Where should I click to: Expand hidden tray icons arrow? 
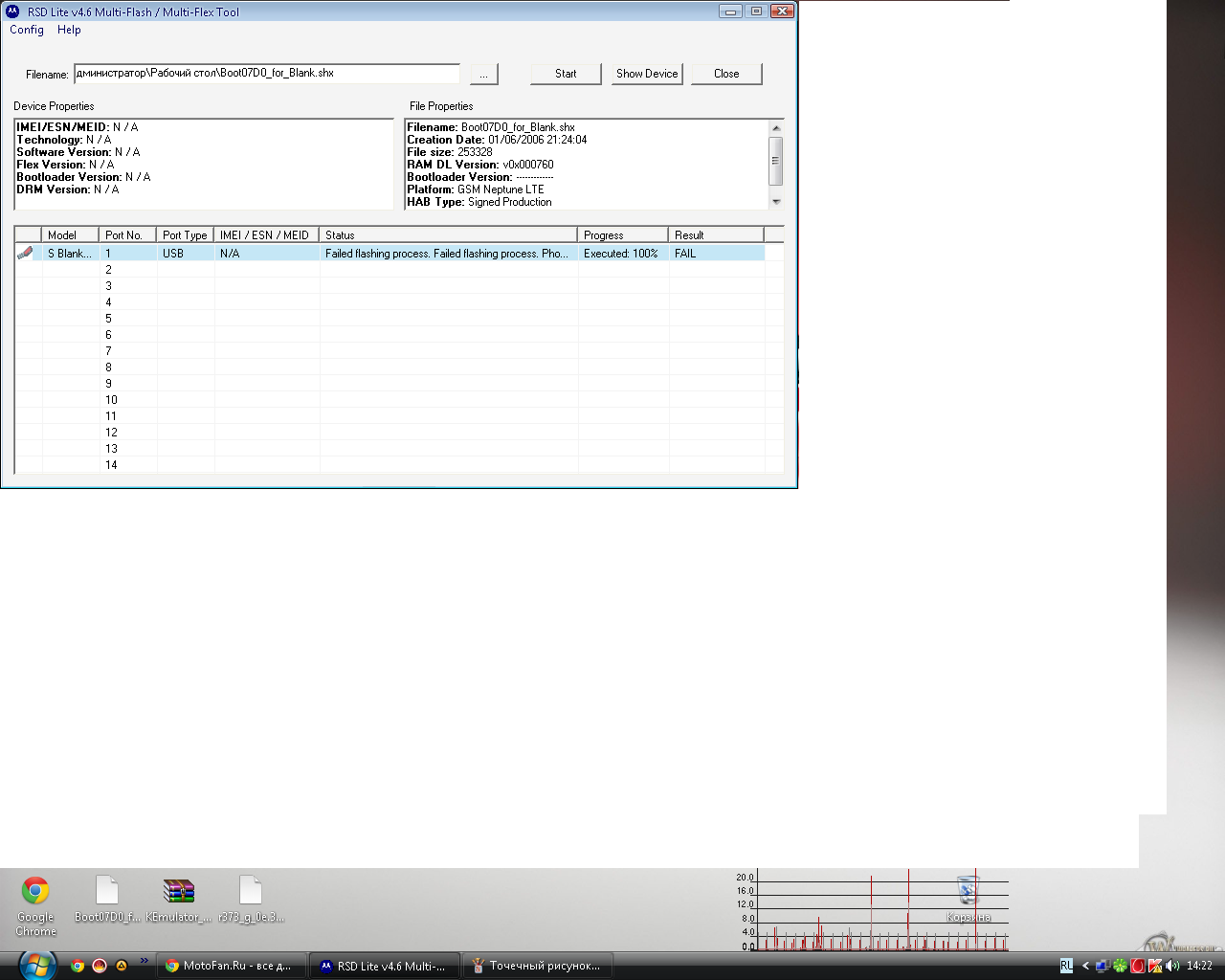pos(1085,966)
